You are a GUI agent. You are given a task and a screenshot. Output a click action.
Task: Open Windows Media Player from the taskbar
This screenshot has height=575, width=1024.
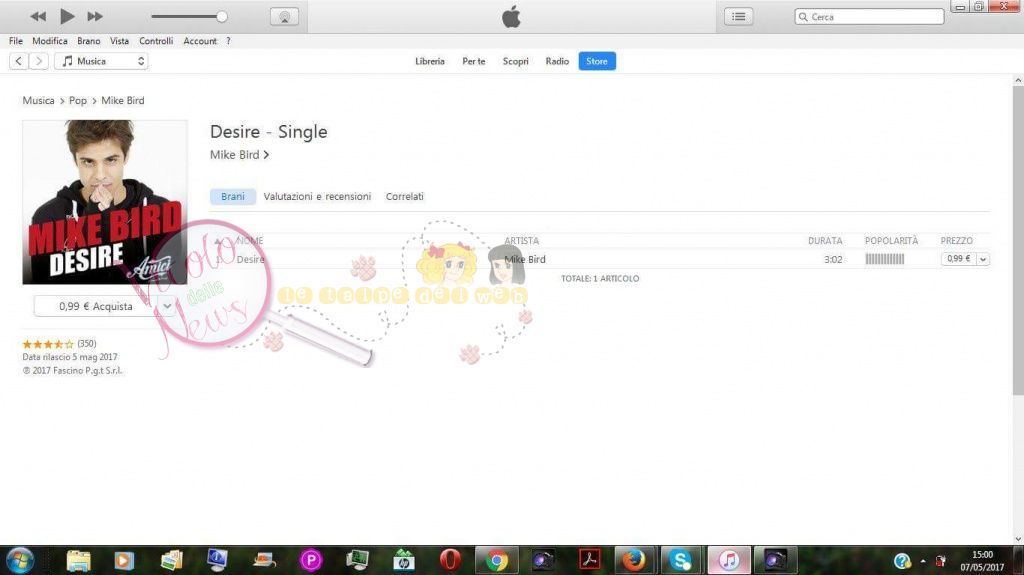124,561
